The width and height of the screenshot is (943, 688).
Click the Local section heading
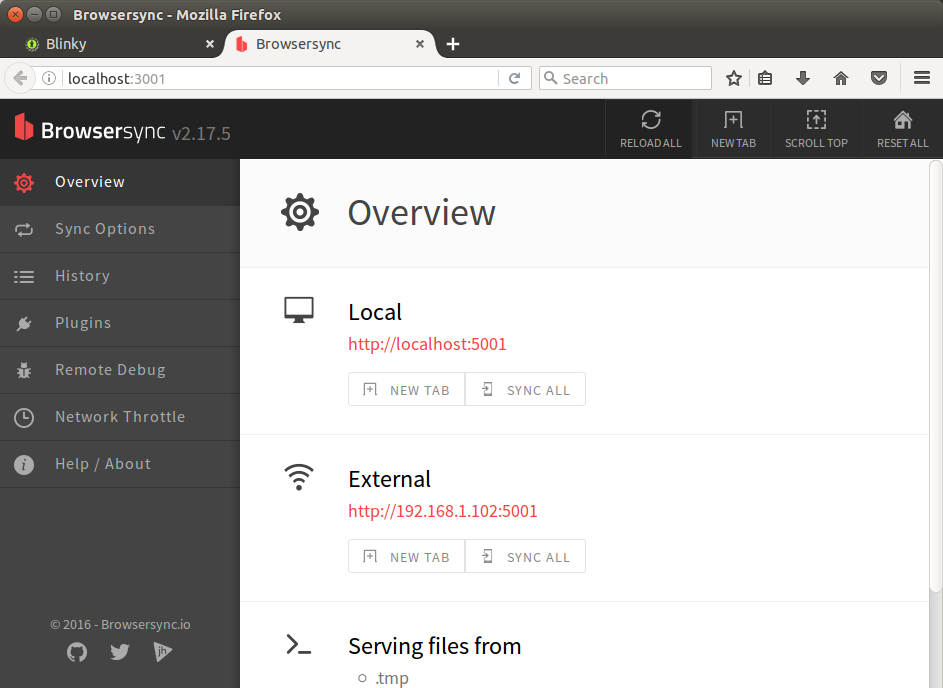(375, 312)
